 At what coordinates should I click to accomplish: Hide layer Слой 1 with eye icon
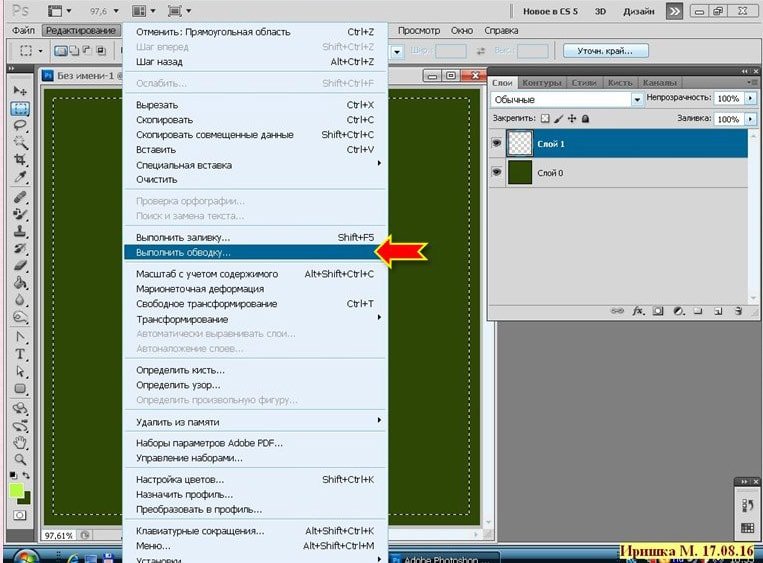coord(497,144)
